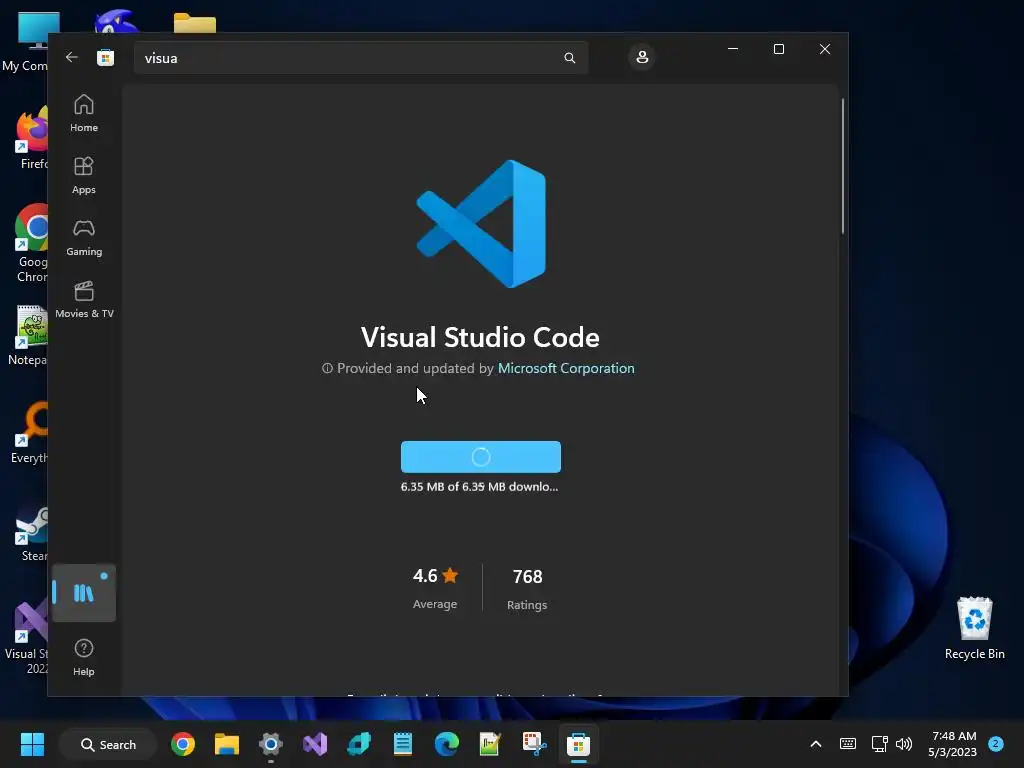Click the info icon before 'Provided and updated'
The width and height of the screenshot is (1024, 768).
327,368
